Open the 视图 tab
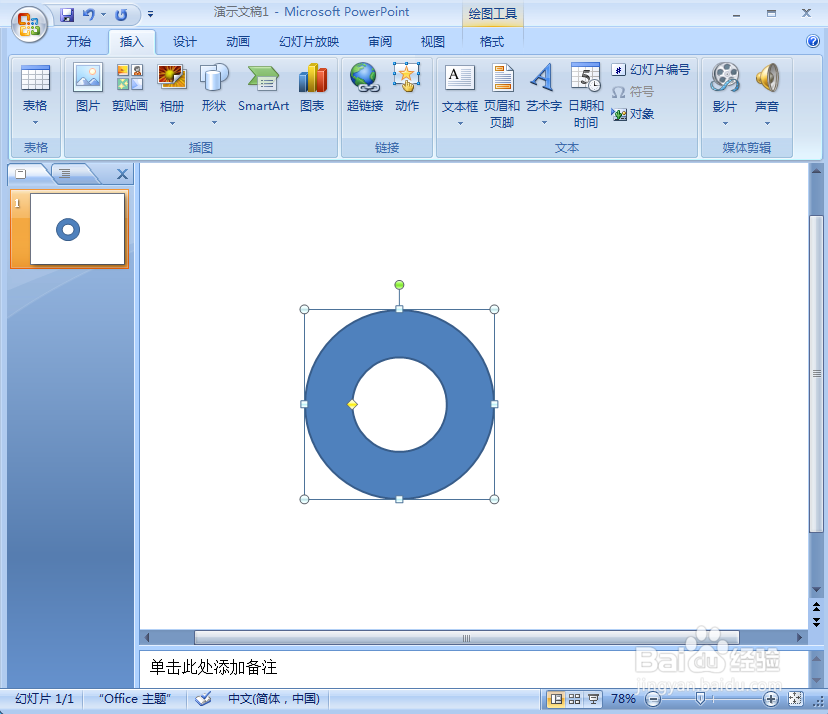 tap(432, 42)
